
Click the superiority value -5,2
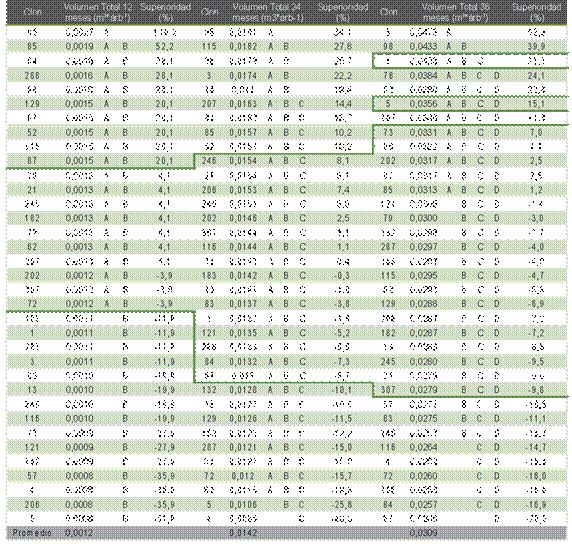tap(342, 333)
